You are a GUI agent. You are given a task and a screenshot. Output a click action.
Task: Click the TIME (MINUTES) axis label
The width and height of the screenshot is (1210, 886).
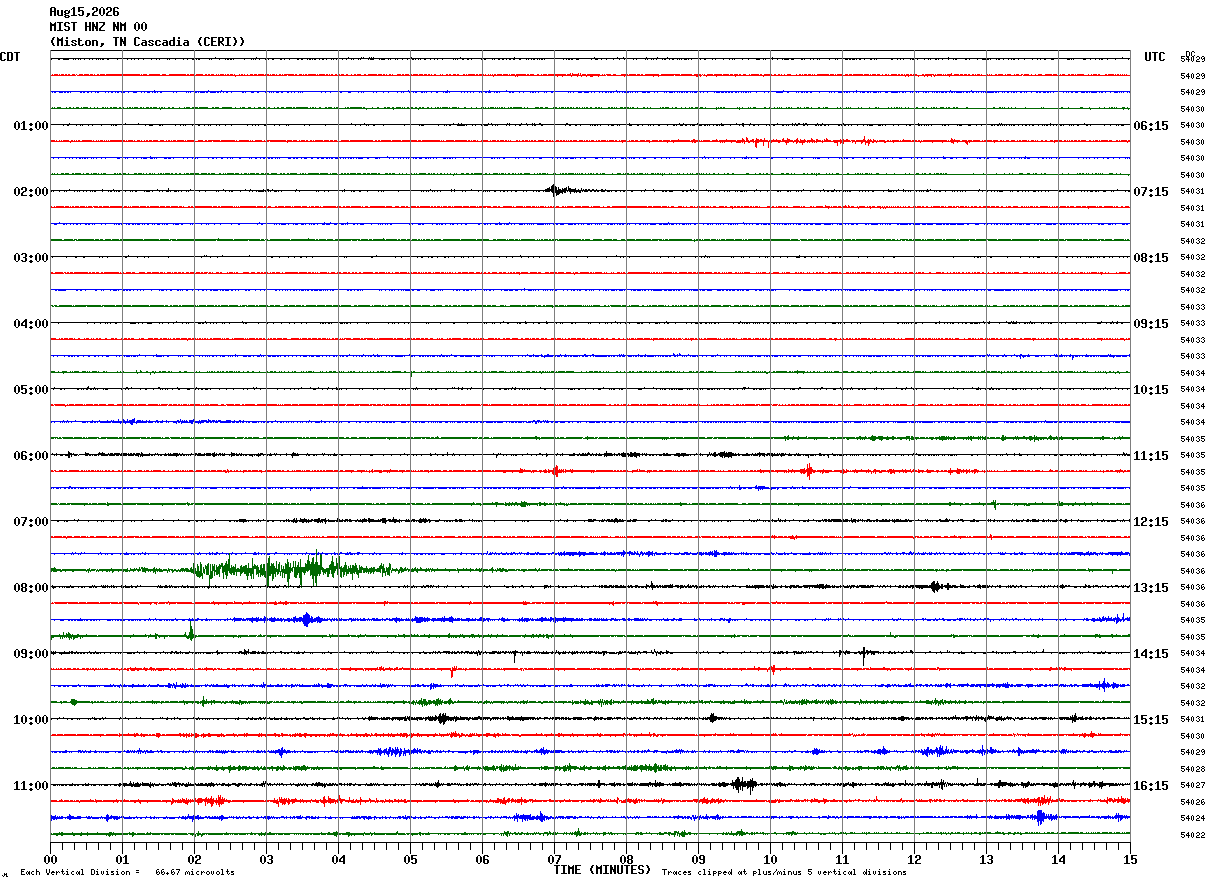[x=602, y=870]
